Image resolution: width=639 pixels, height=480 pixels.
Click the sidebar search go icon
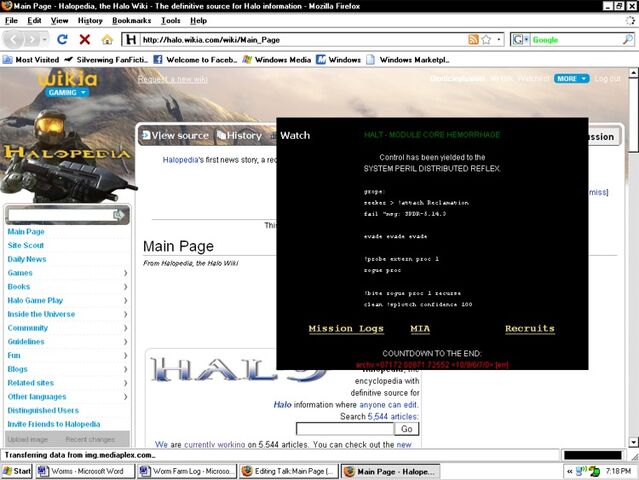click(x=119, y=215)
